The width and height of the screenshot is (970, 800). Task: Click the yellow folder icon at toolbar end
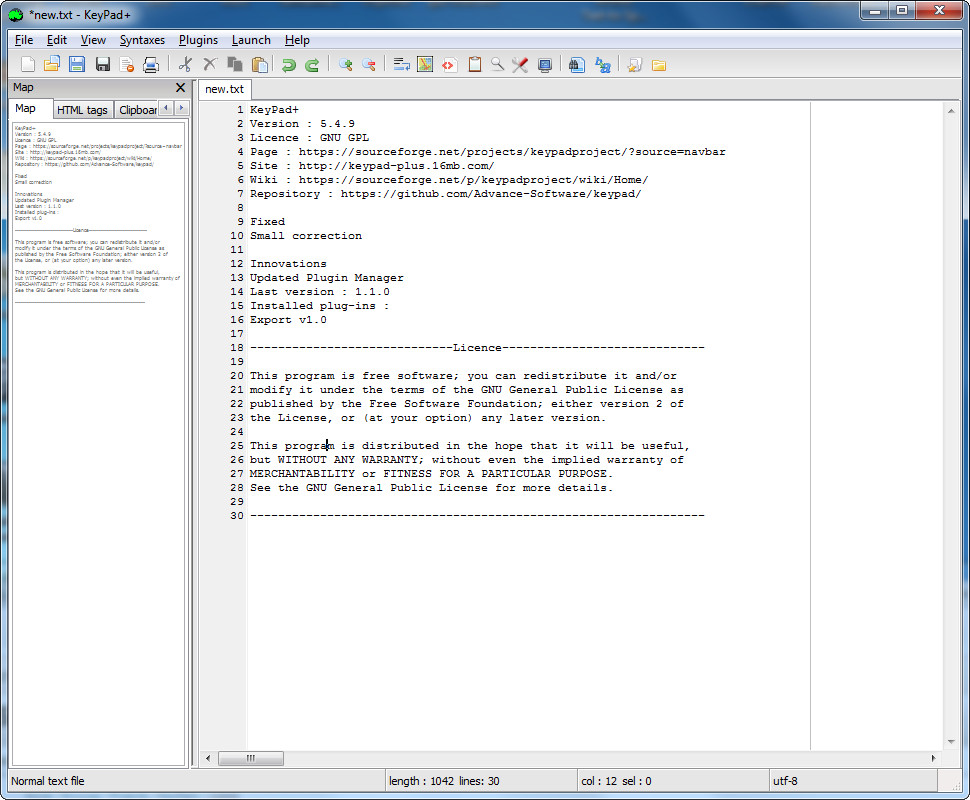[x=659, y=64]
